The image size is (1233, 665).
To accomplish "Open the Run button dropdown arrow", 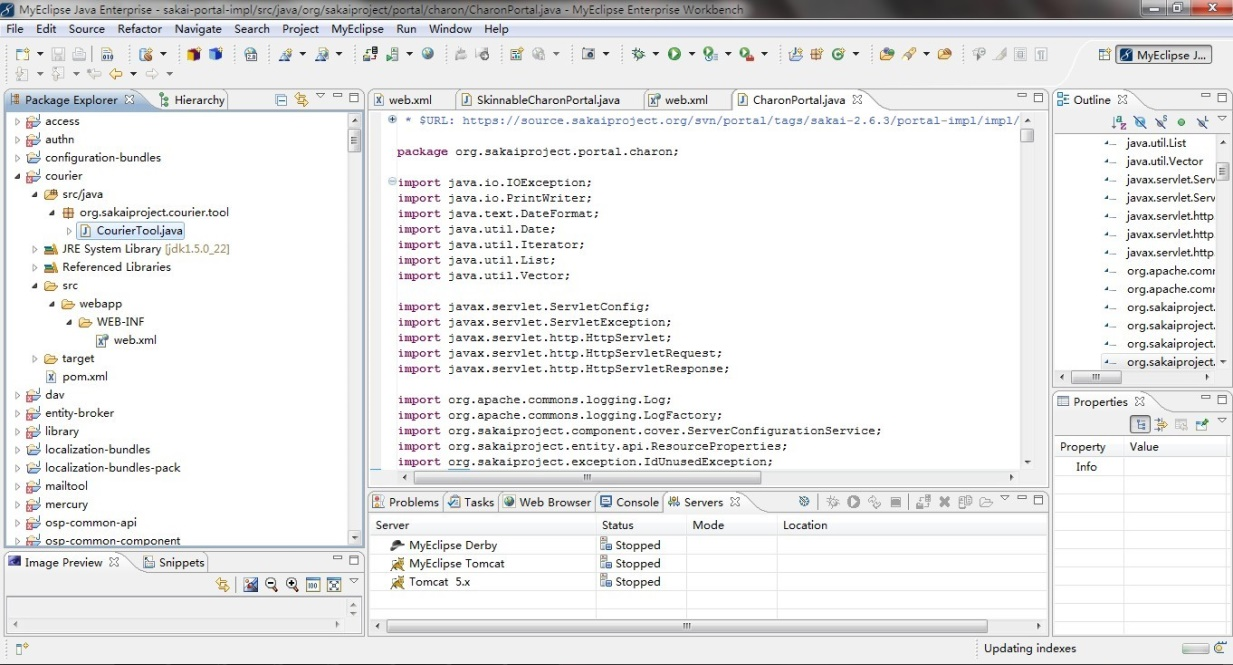I will (x=692, y=54).
